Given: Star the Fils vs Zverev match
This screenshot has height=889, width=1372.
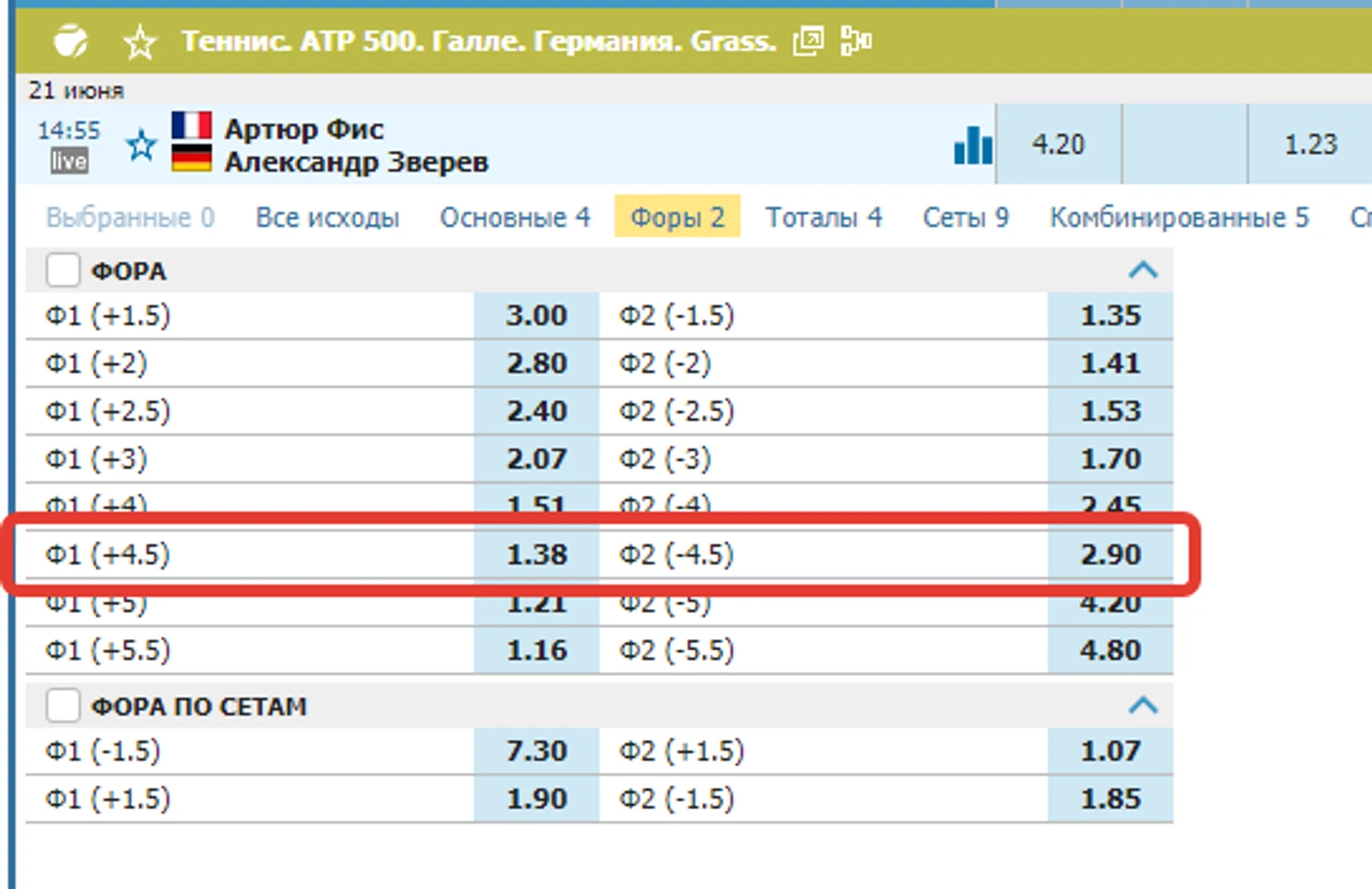Looking at the screenshot, I should (x=142, y=146).
